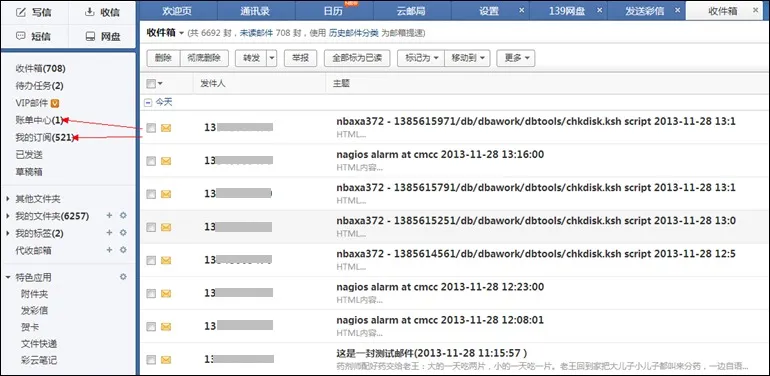Check the nagios alarm 12:08:01 mail checkbox
Image resolution: width=770 pixels, height=376 pixels.
(151, 327)
